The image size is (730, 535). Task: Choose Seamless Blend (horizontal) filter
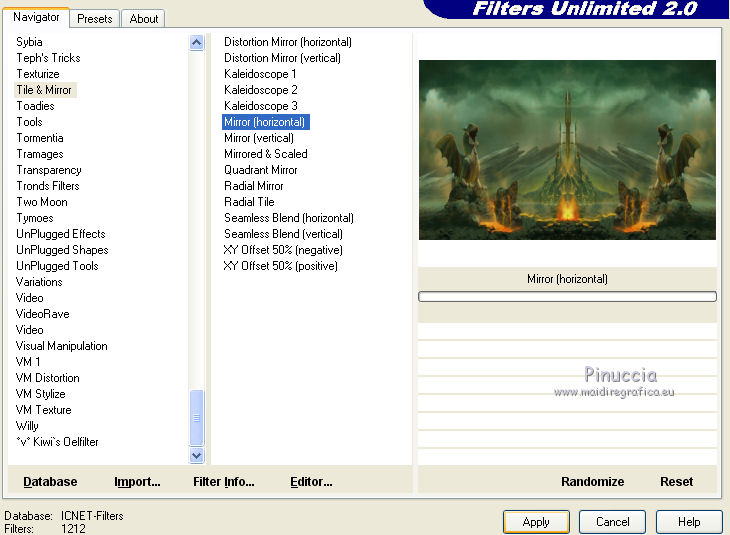click(x=289, y=218)
